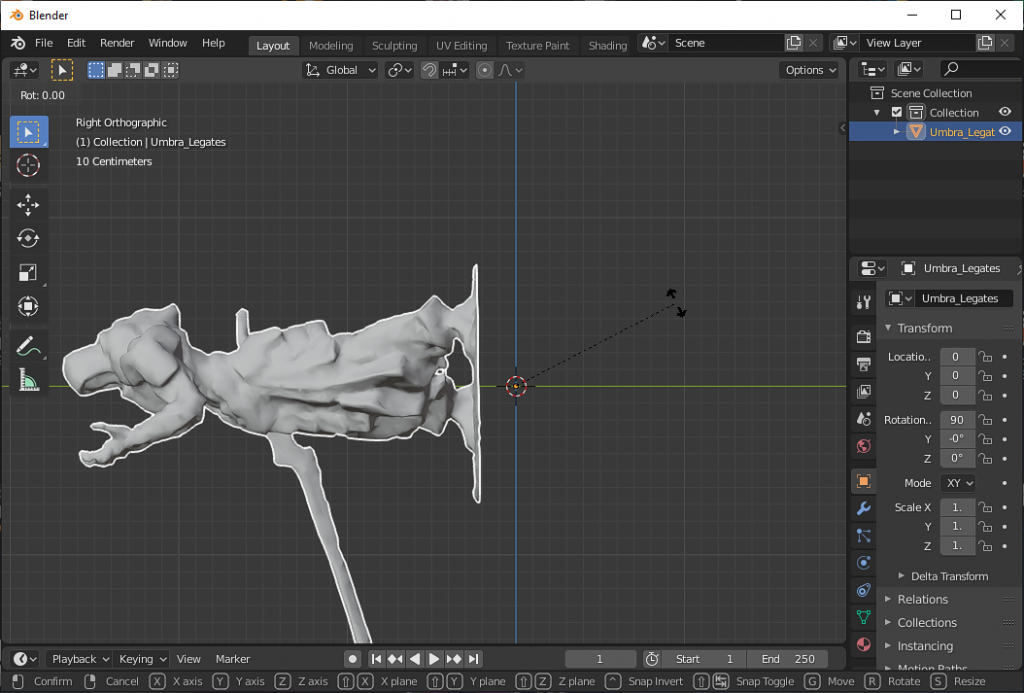The height and width of the screenshot is (693, 1024).
Task: Toggle the Collection checkbox in the outliner
Action: click(896, 112)
